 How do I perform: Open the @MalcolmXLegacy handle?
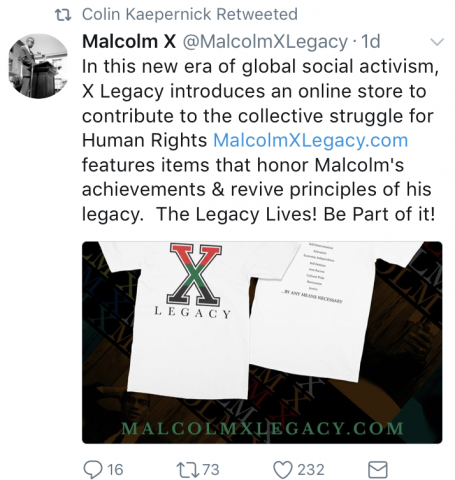(265, 42)
